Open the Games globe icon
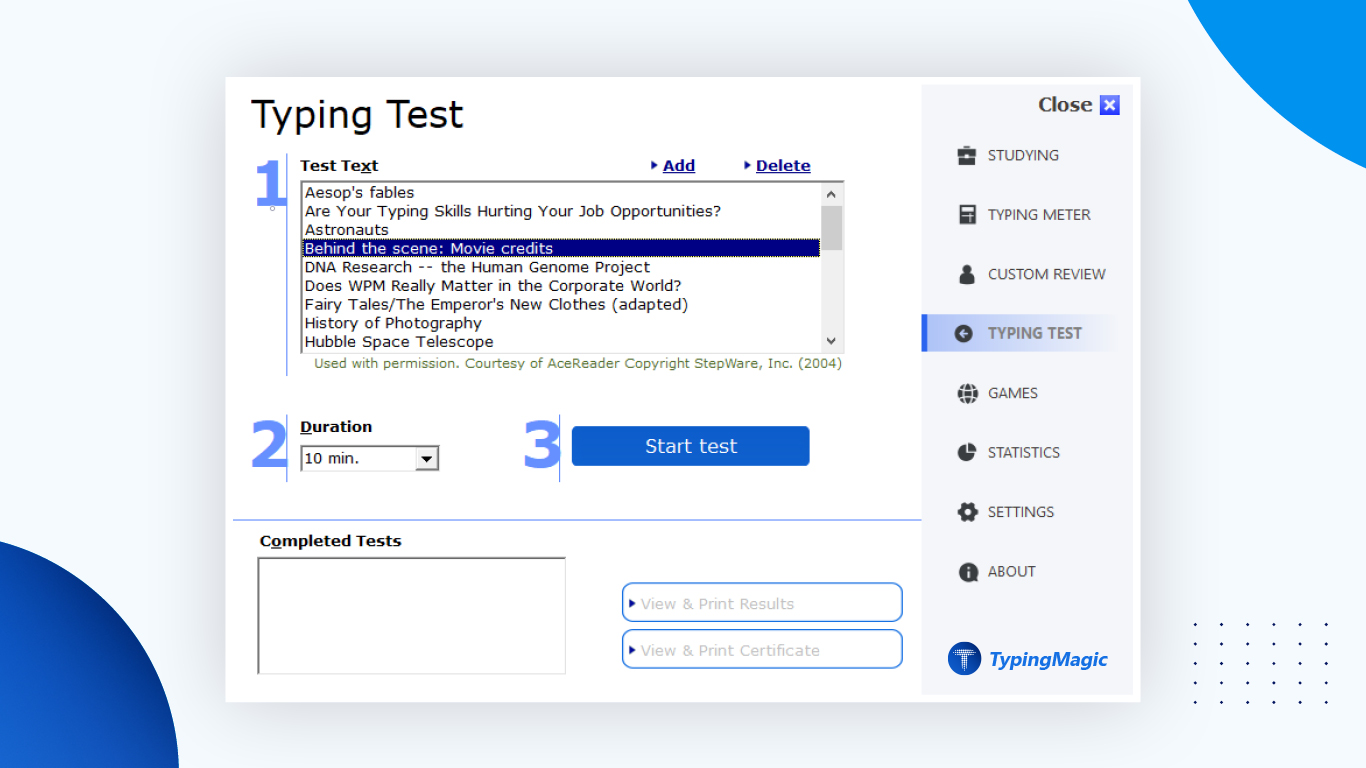The height and width of the screenshot is (768, 1366). tap(967, 393)
